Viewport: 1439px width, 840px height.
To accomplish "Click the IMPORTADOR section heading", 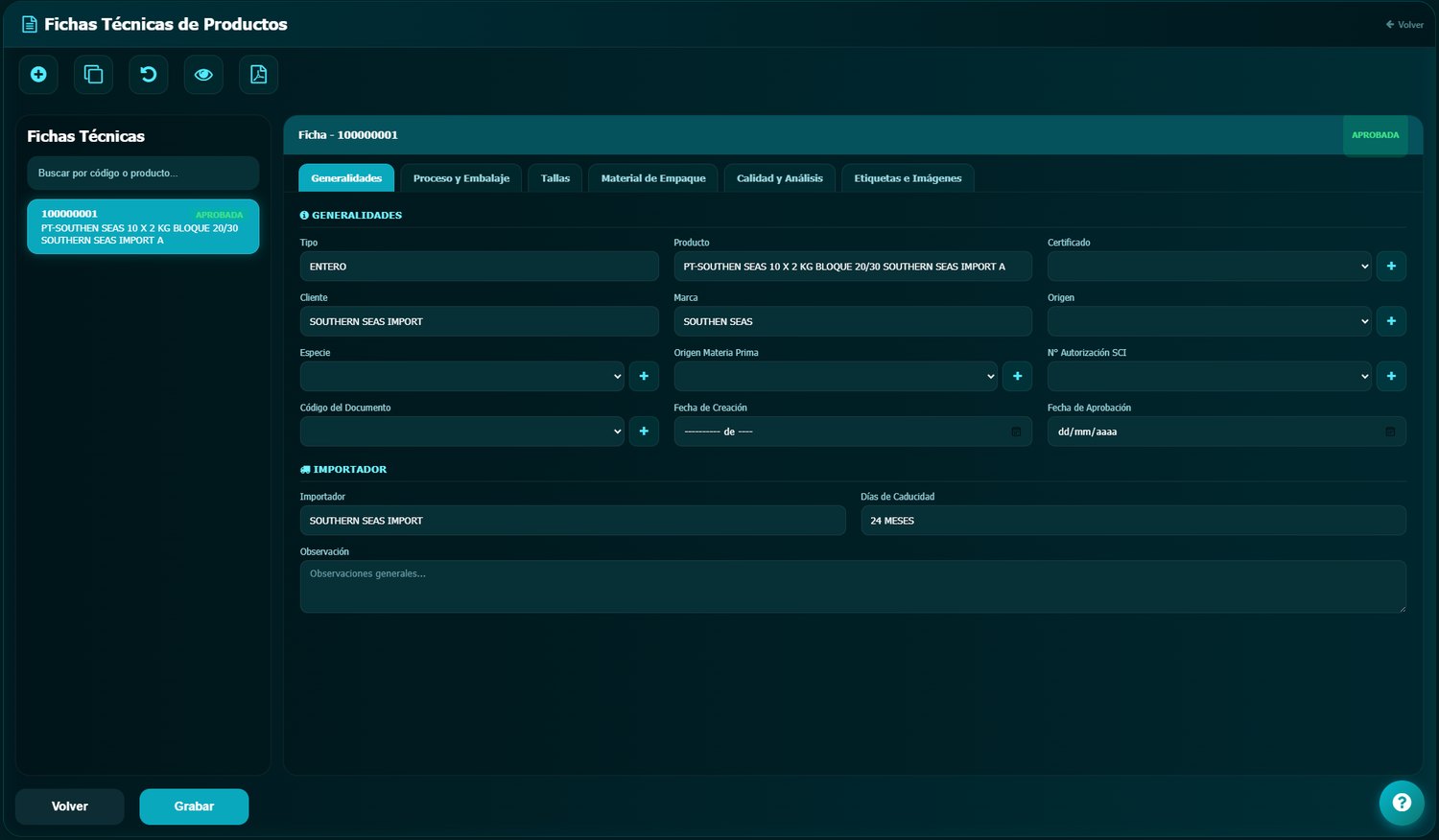I will 343,469.
